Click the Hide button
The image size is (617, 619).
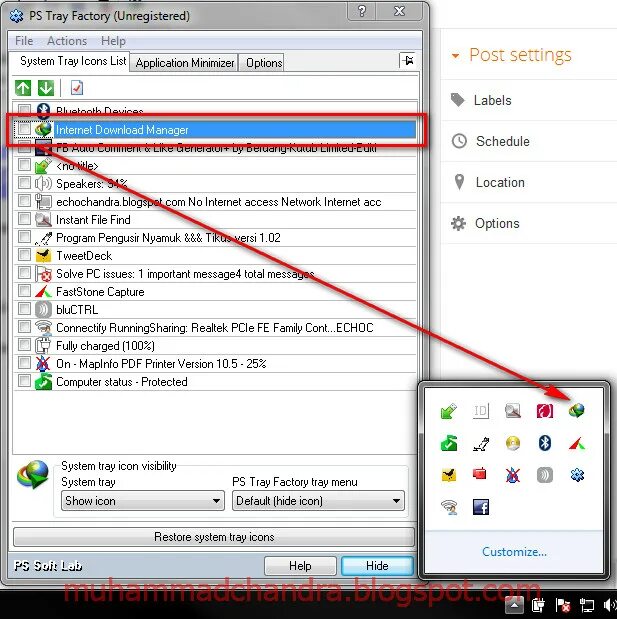[x=377, y=566]
